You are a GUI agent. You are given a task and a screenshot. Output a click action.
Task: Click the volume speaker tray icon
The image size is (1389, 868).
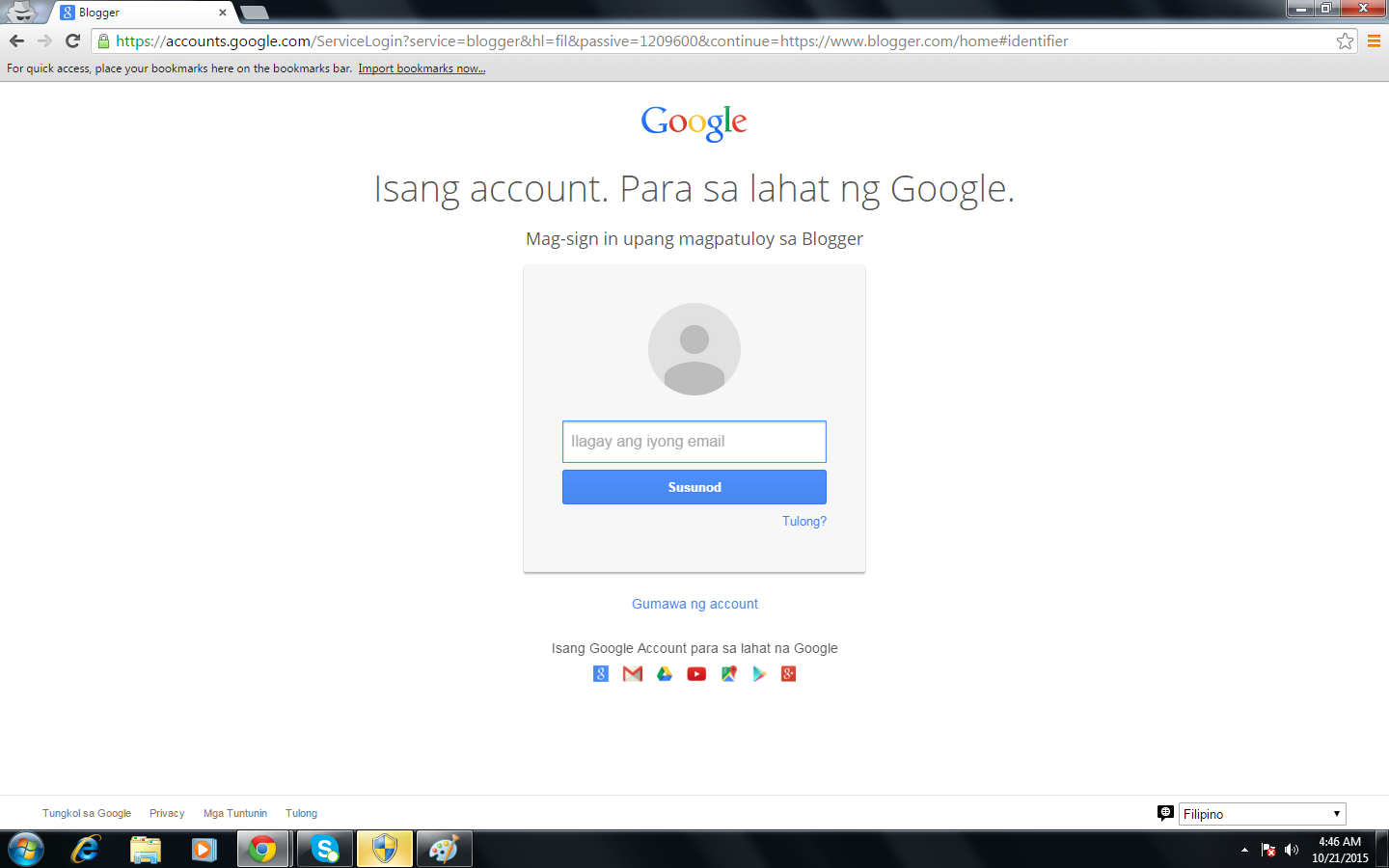point(1292,850)
